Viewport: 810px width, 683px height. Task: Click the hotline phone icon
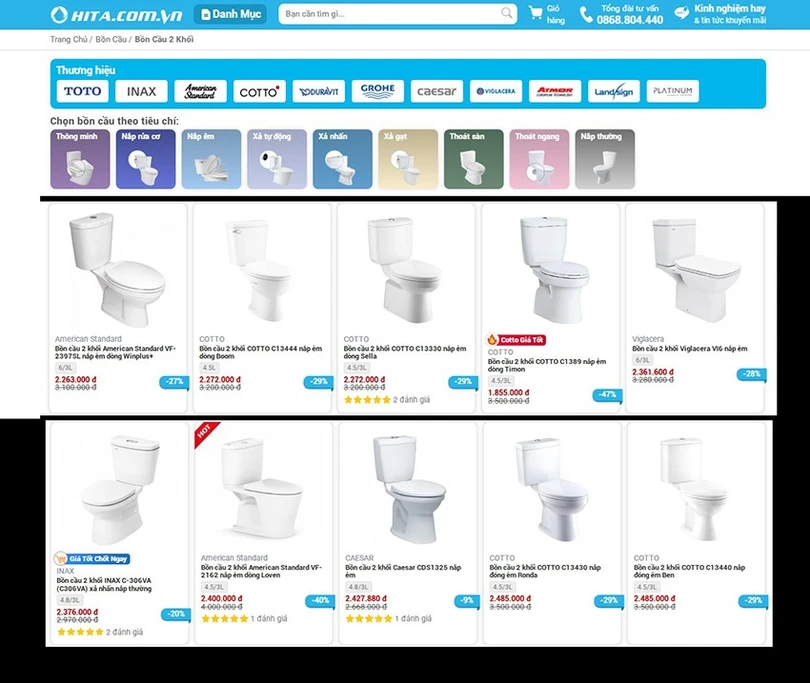(x=586, y=14)
